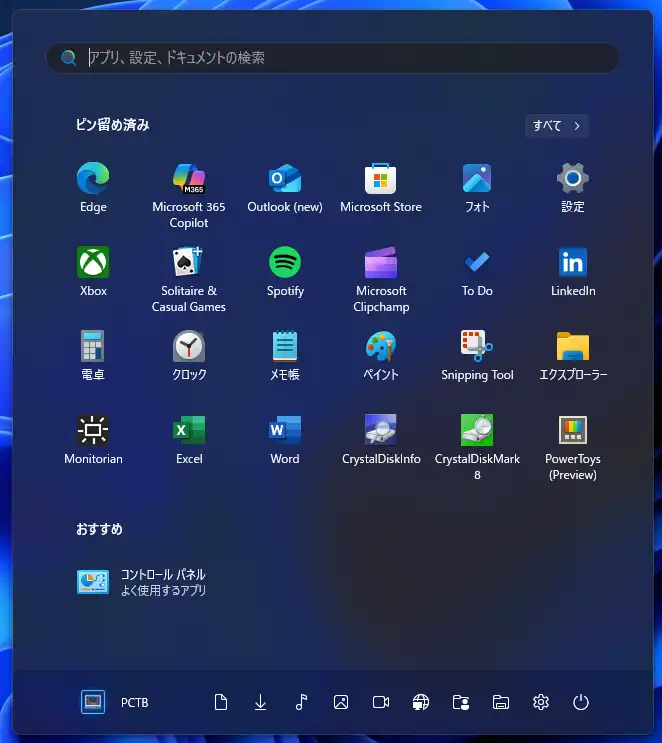Open Settings gear in bottom bar
This screenshot has width=662, height=743.
point(541,702)
